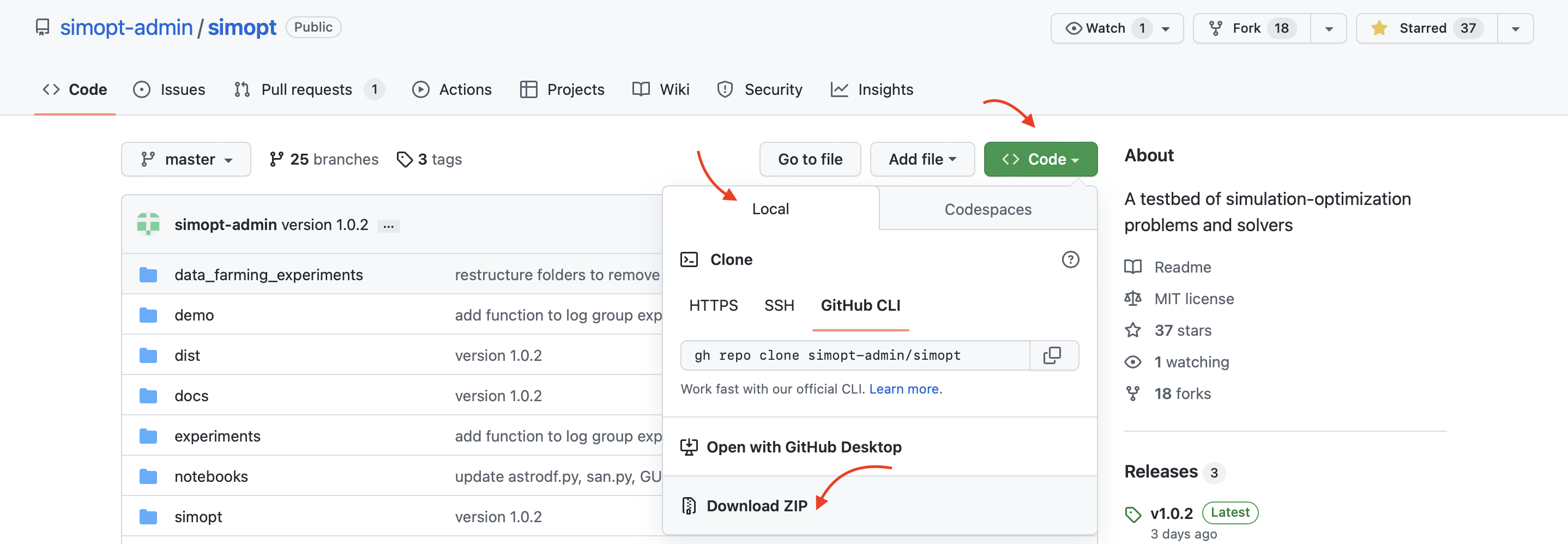Viewport: 1568px width, 544px height.
Task: Follow the Learn more link
Action: tap(904, 389)
